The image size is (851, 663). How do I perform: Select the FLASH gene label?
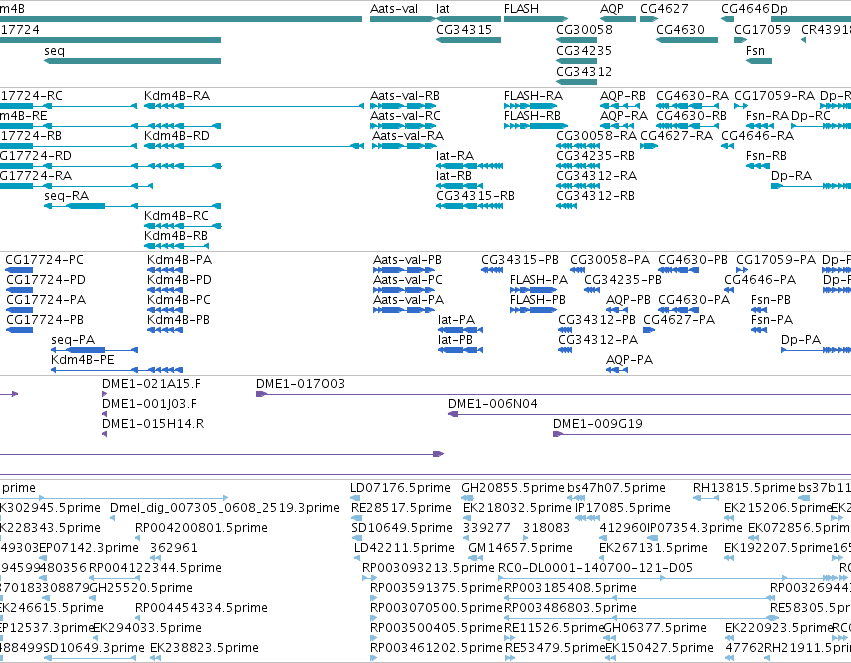[x=521, y=9]
